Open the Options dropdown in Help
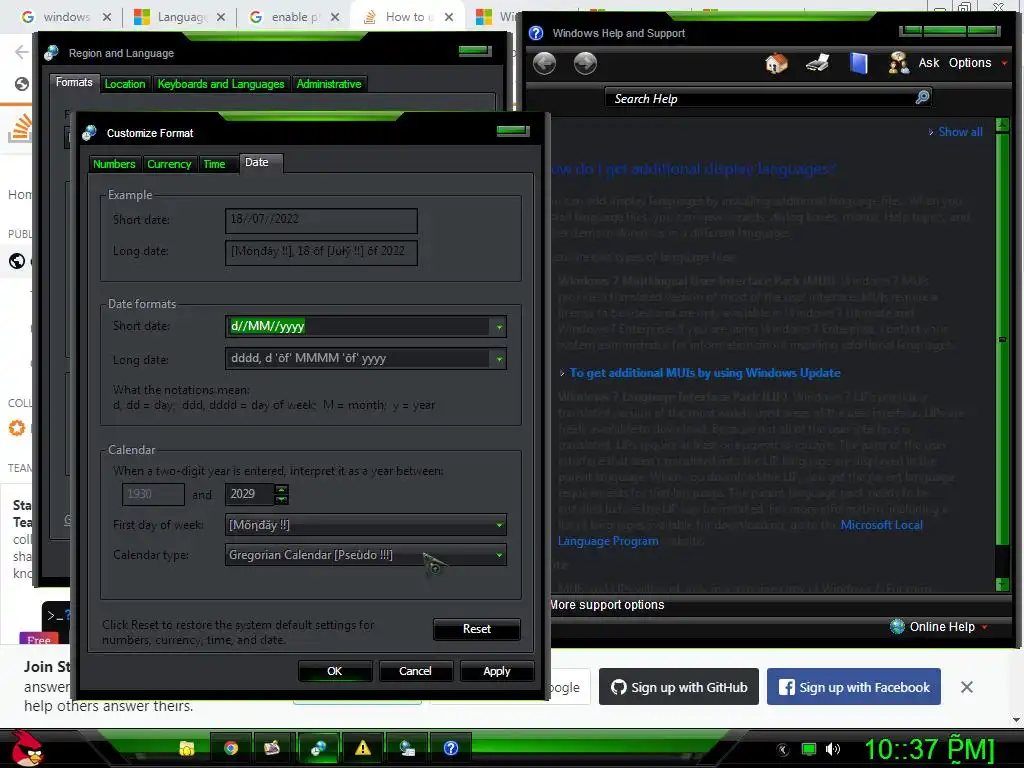 click(978, 63)
